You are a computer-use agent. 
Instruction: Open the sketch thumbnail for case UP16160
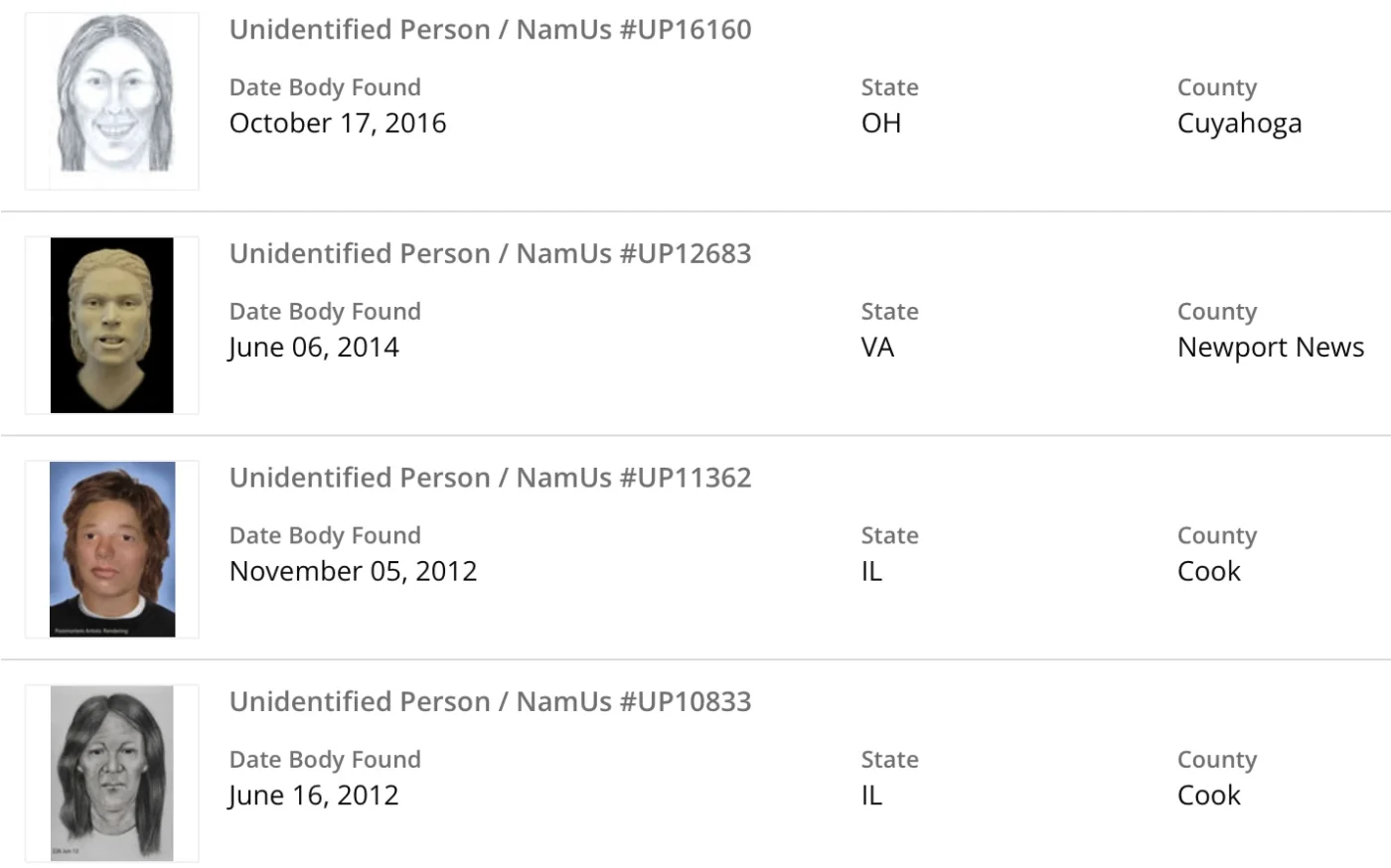pos(112,100)
